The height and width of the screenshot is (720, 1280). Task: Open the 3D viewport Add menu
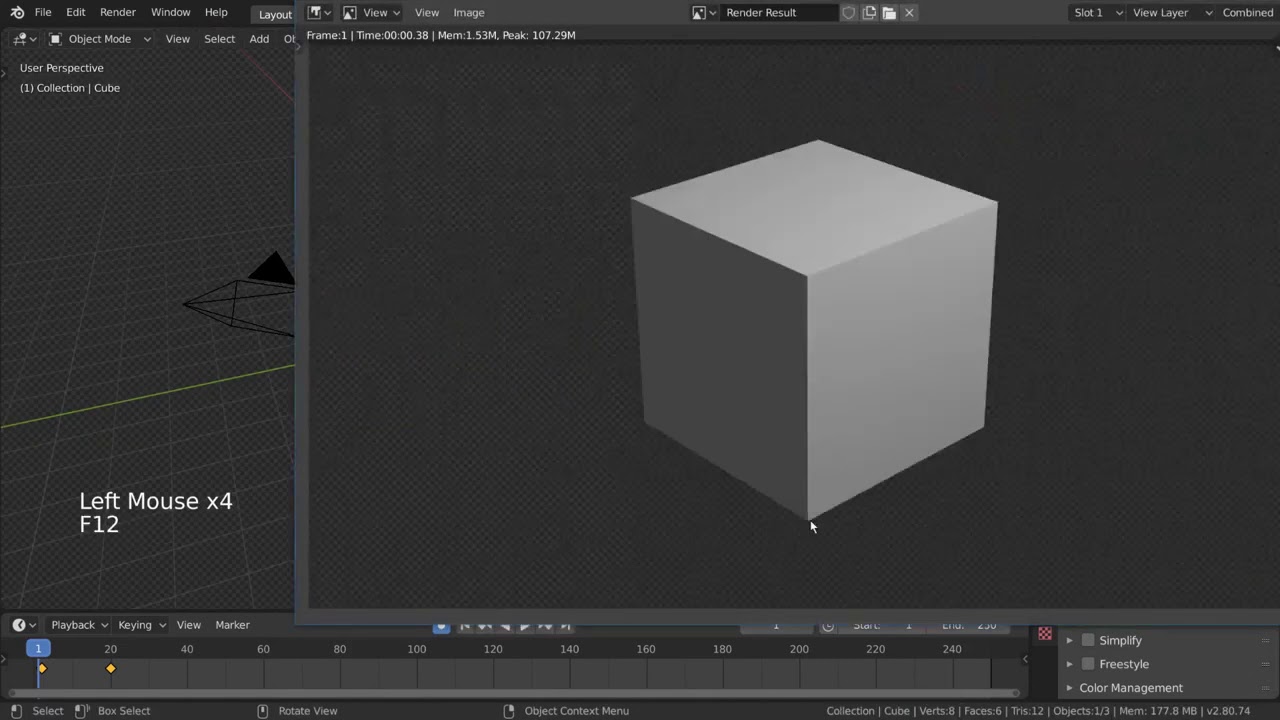pos(259,38)
